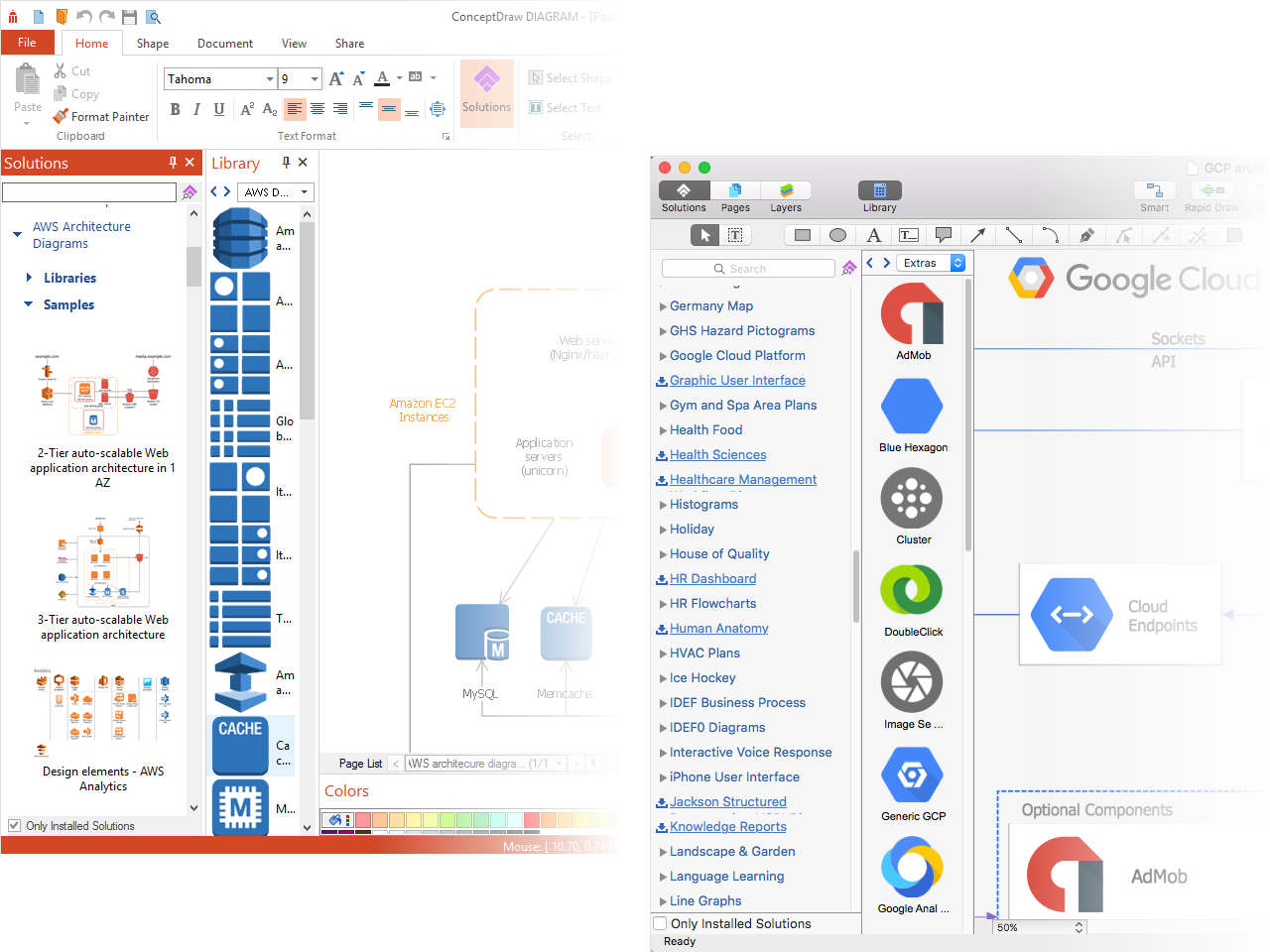Select the pen nib tool

[1086, 235]
